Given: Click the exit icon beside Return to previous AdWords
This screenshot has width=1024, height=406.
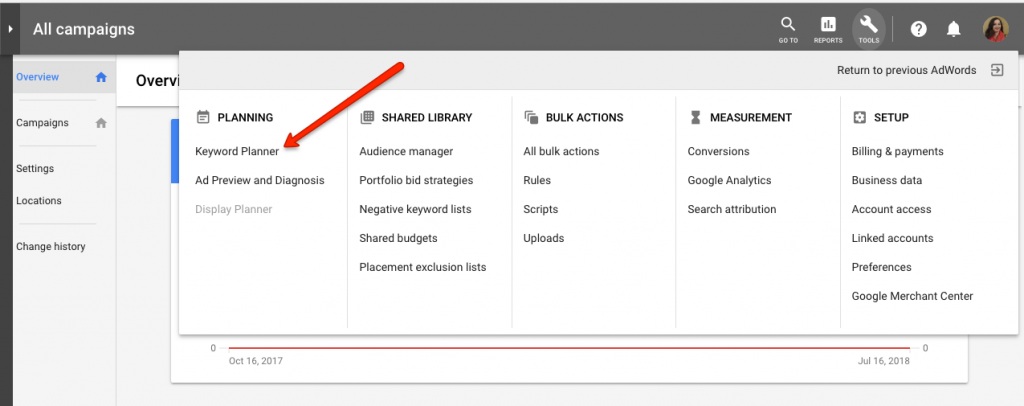Looking at the screenshot, I should (997, 70).
